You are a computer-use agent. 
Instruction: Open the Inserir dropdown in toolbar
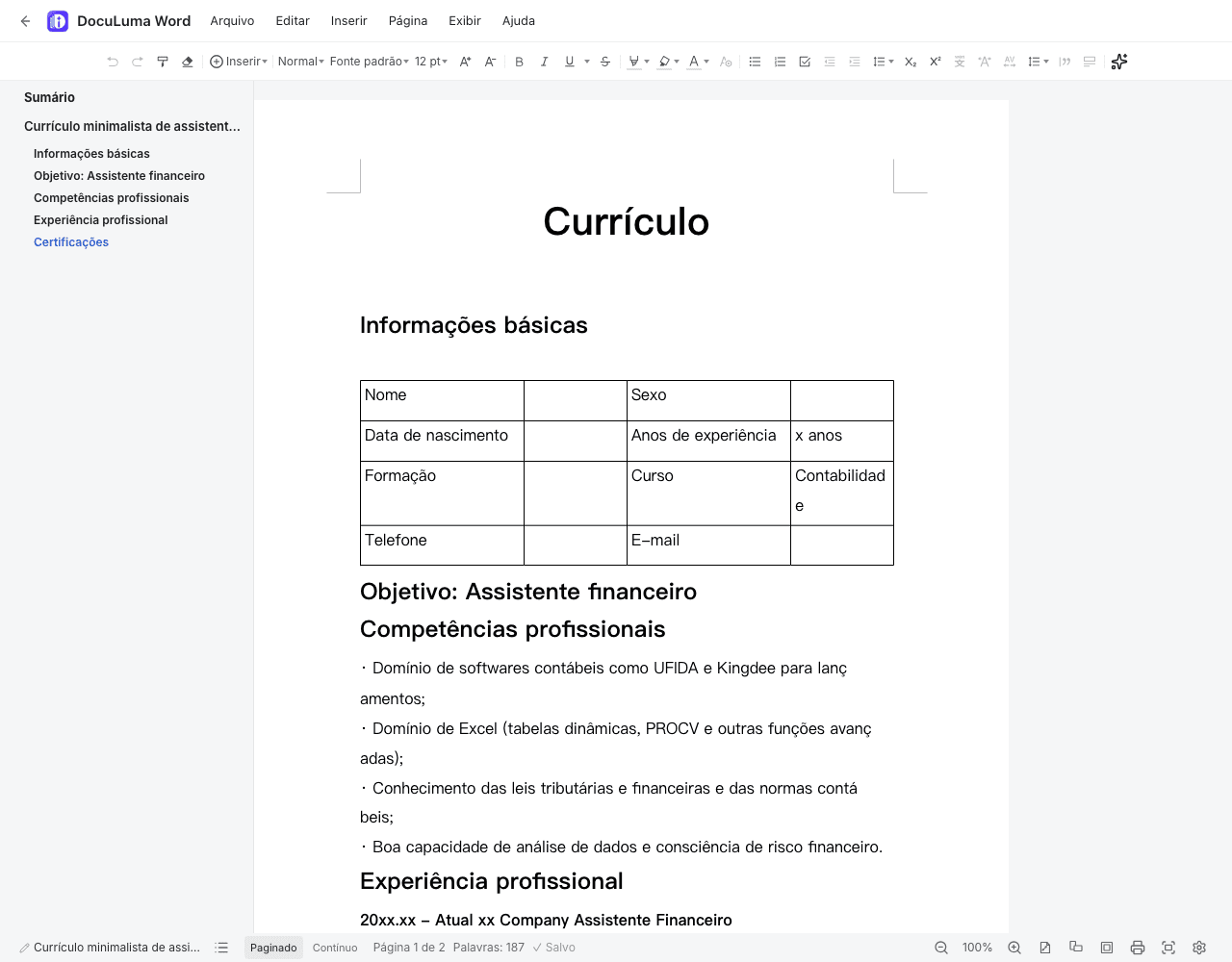[x=239, y=62]
